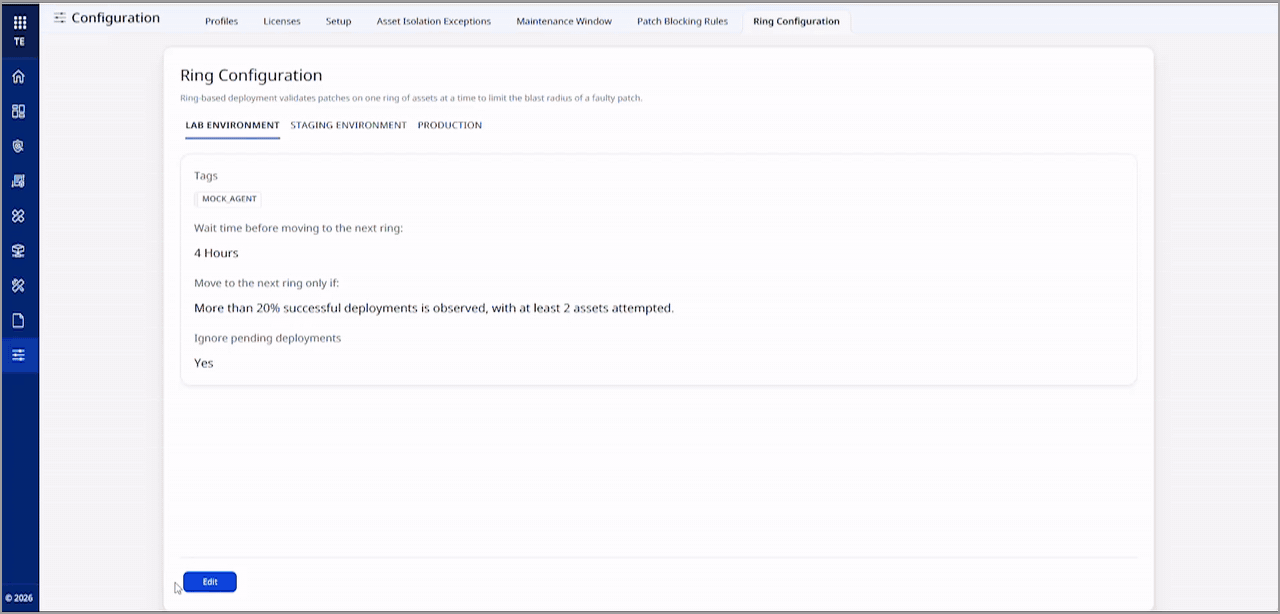Open the dashboard tiles icon in sidebar

(18, 112)
